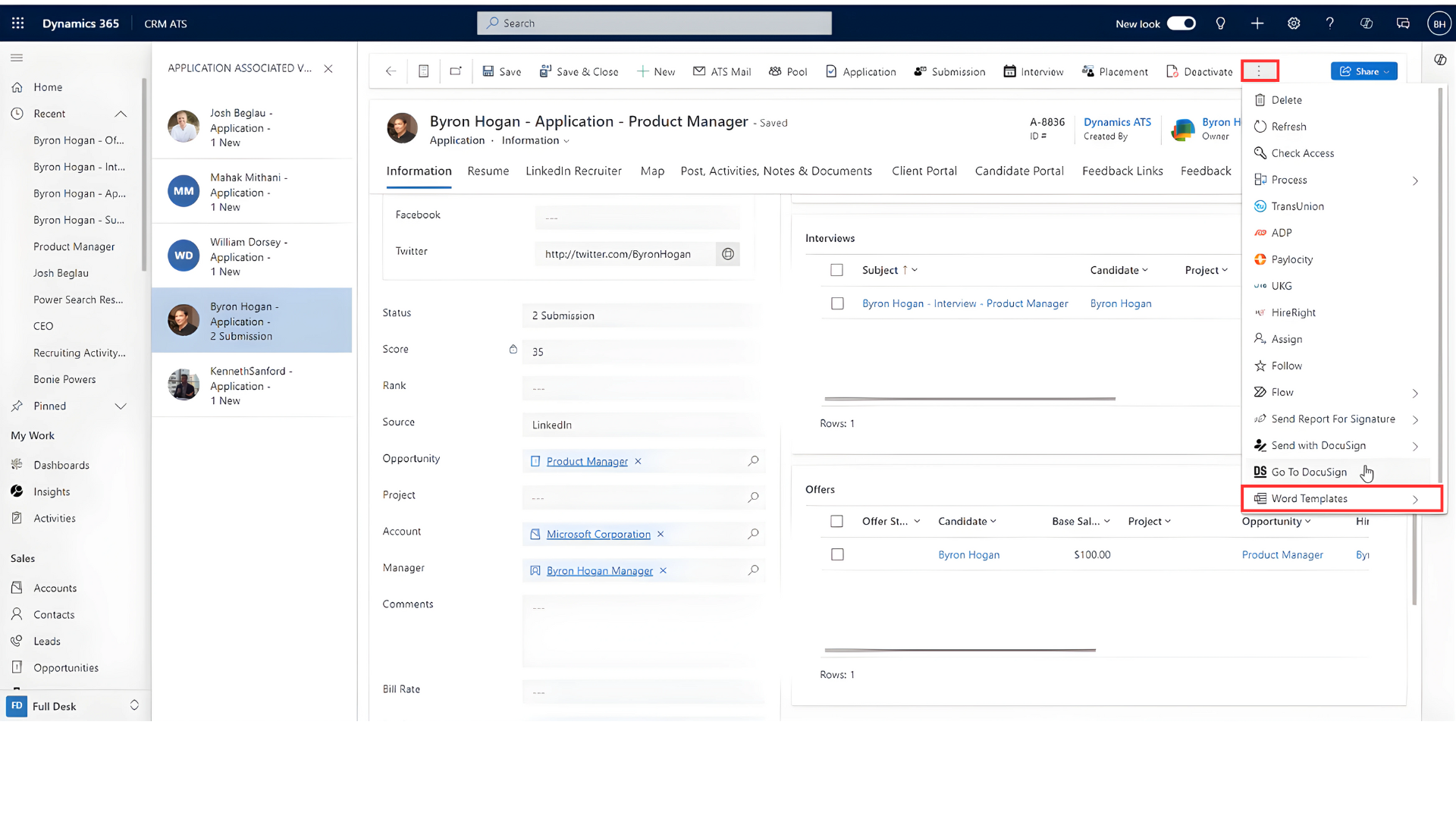Remove Product Manager from Opportunity field
Image resolution: width=1456 pixels, height=819 pixels.
[638, 461]
